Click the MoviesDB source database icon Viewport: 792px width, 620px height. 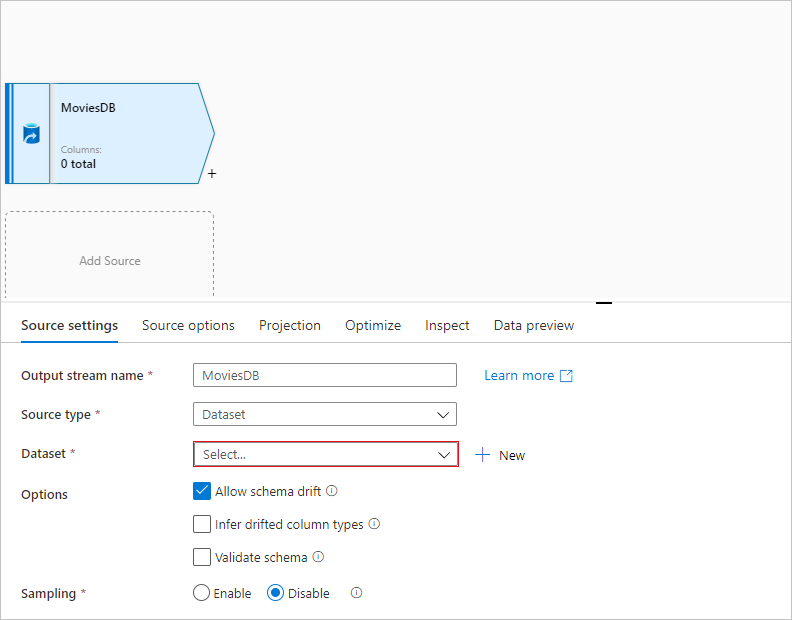31,134
